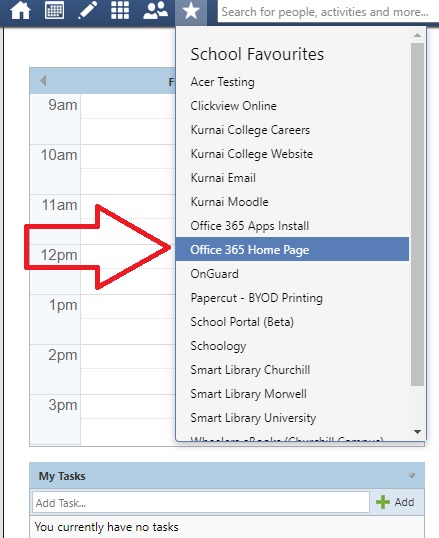Image resolution: width=439 pixels, height=538 pixels.
Task: Toggle the star favourites icon
Action: pyautogui.click(x=191, y=11)
